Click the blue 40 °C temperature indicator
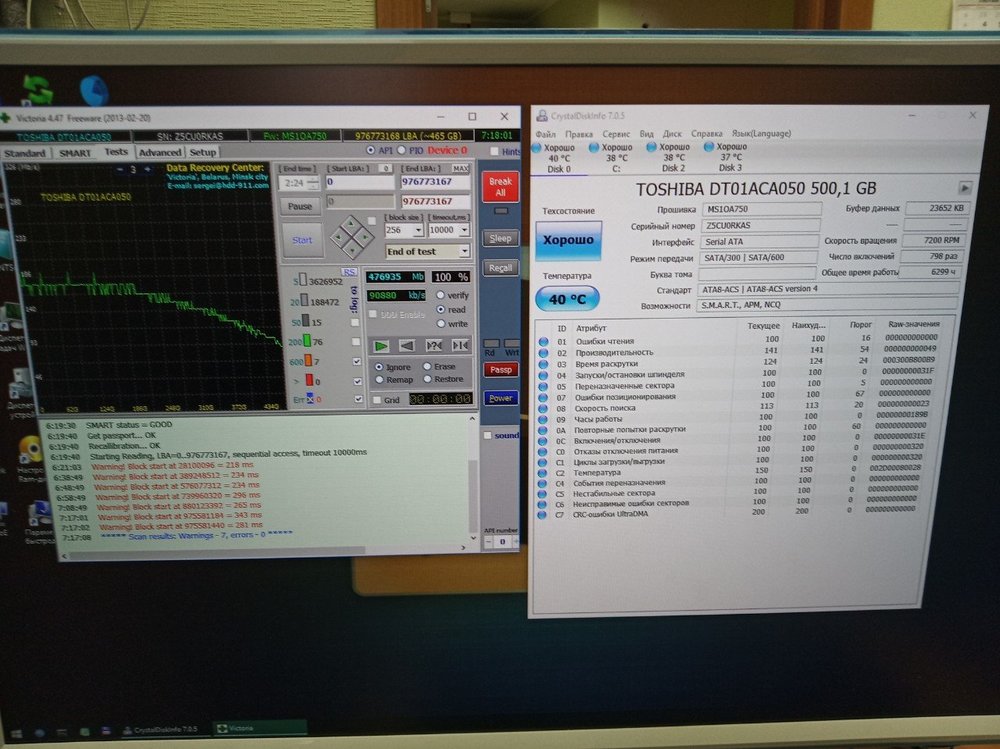The height and width of the screenshot is (749, 1000). point(567,299)
